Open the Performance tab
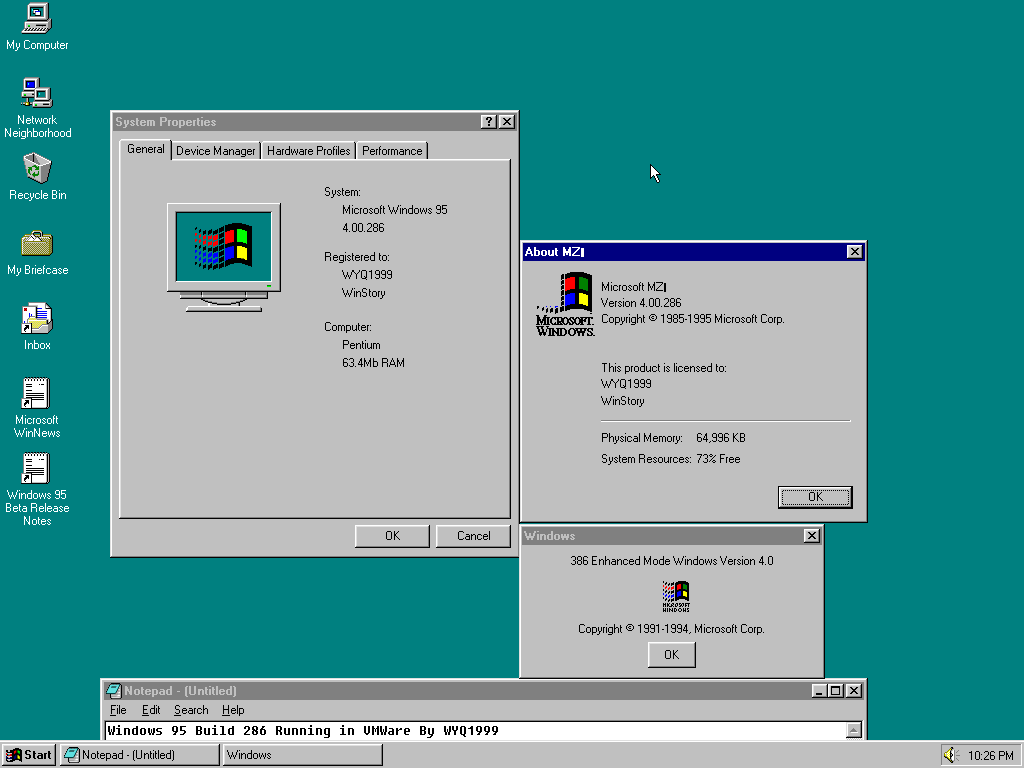 (392, 151)
